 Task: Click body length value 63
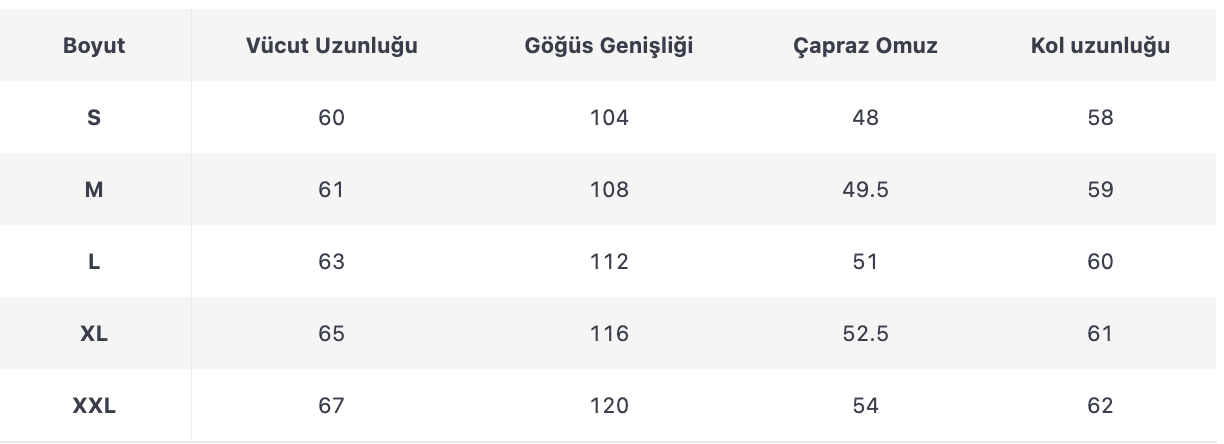pos(331,261)
